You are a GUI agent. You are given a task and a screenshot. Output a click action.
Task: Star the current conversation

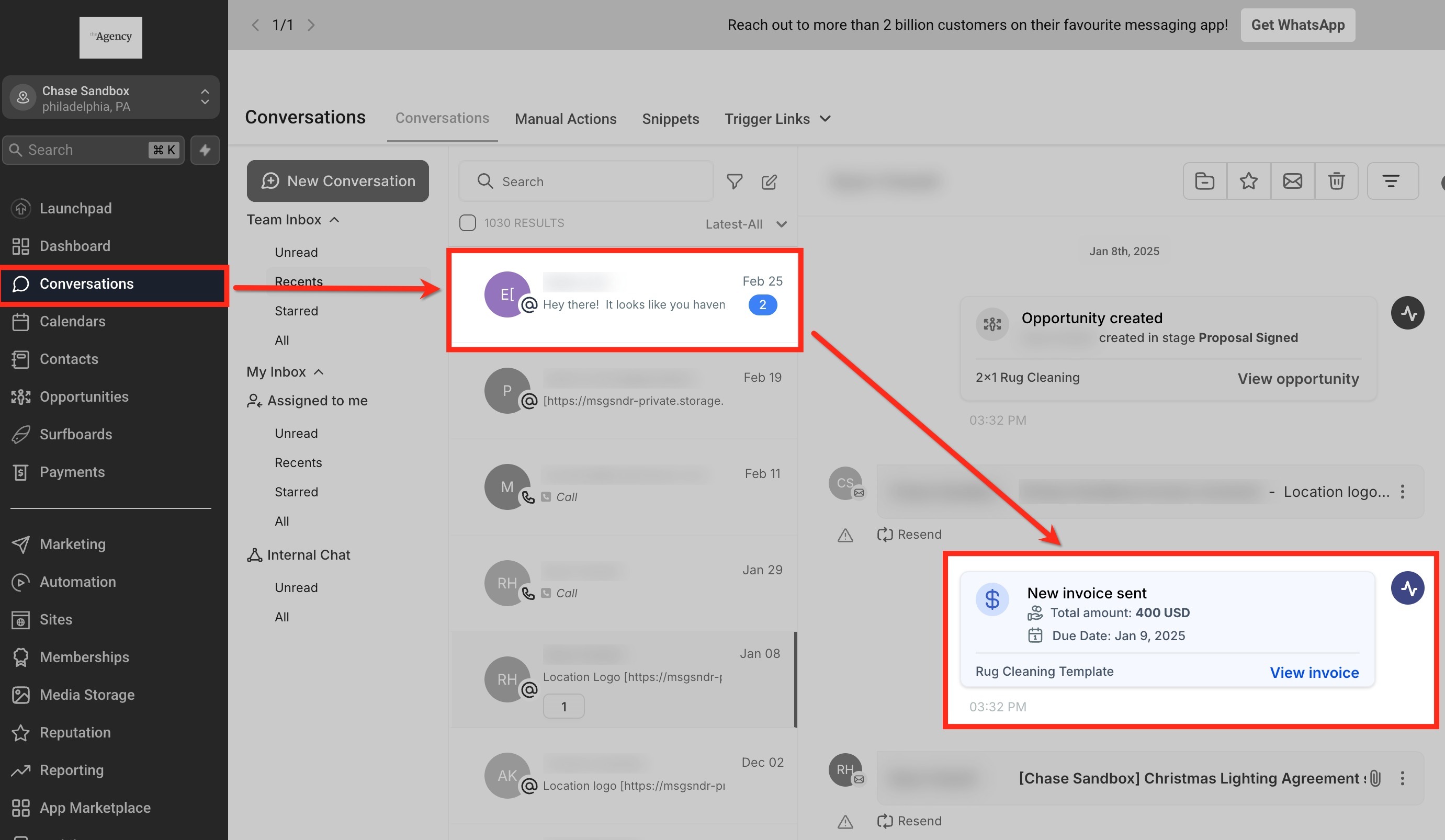click(1248, 181)
